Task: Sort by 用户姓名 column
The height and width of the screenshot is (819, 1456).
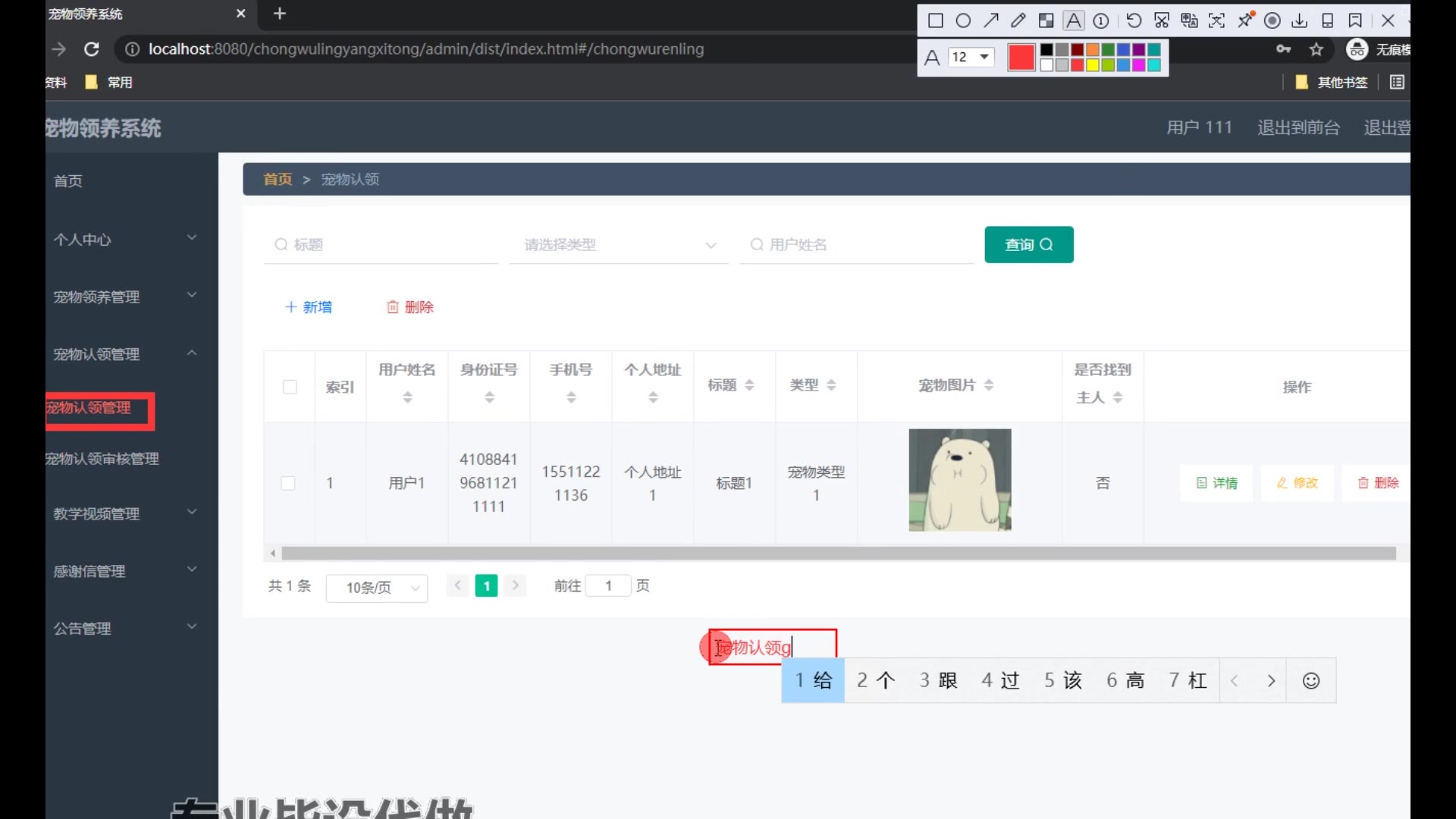Action: pyautogui.click(x=407, y=397)
